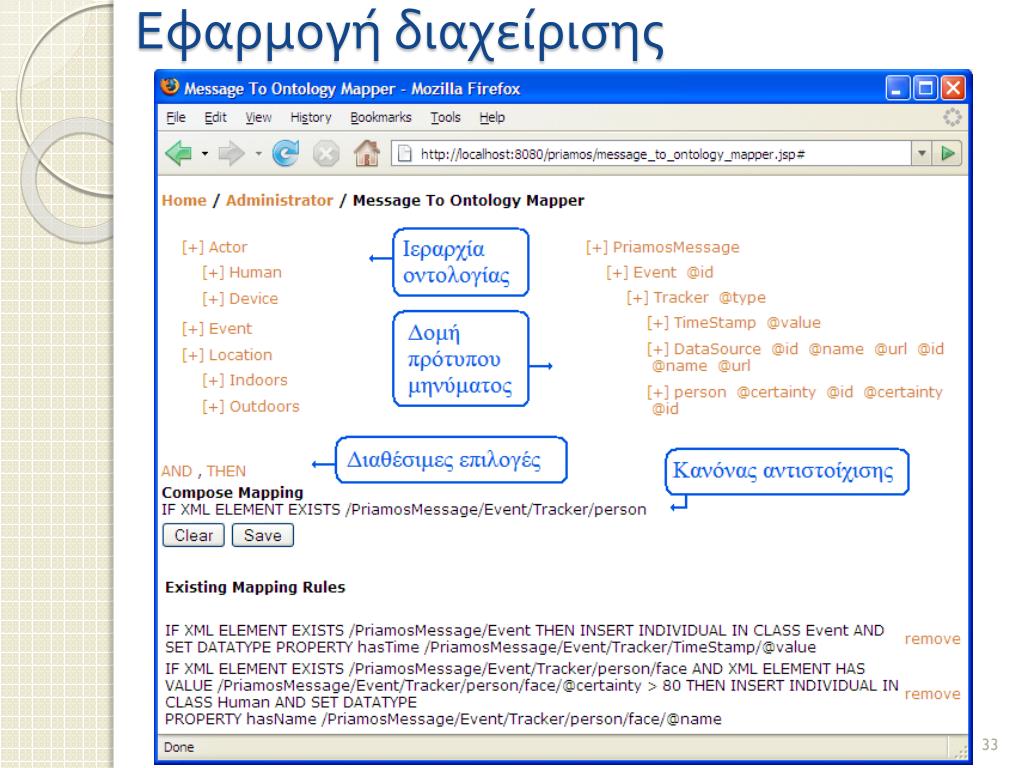Click the 'Existing Mapping Rules' heading
The height and width of the screenshot is (768, 1024).
click(255, 587)
